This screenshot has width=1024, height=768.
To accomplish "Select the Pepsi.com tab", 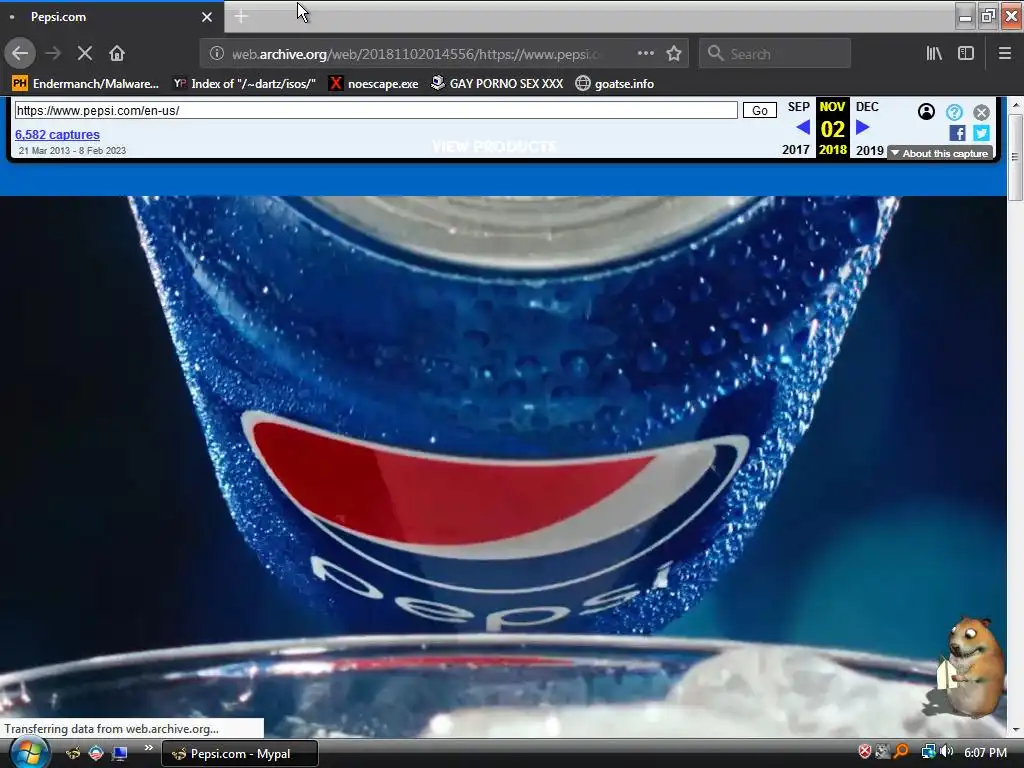I will coord(112,17).
